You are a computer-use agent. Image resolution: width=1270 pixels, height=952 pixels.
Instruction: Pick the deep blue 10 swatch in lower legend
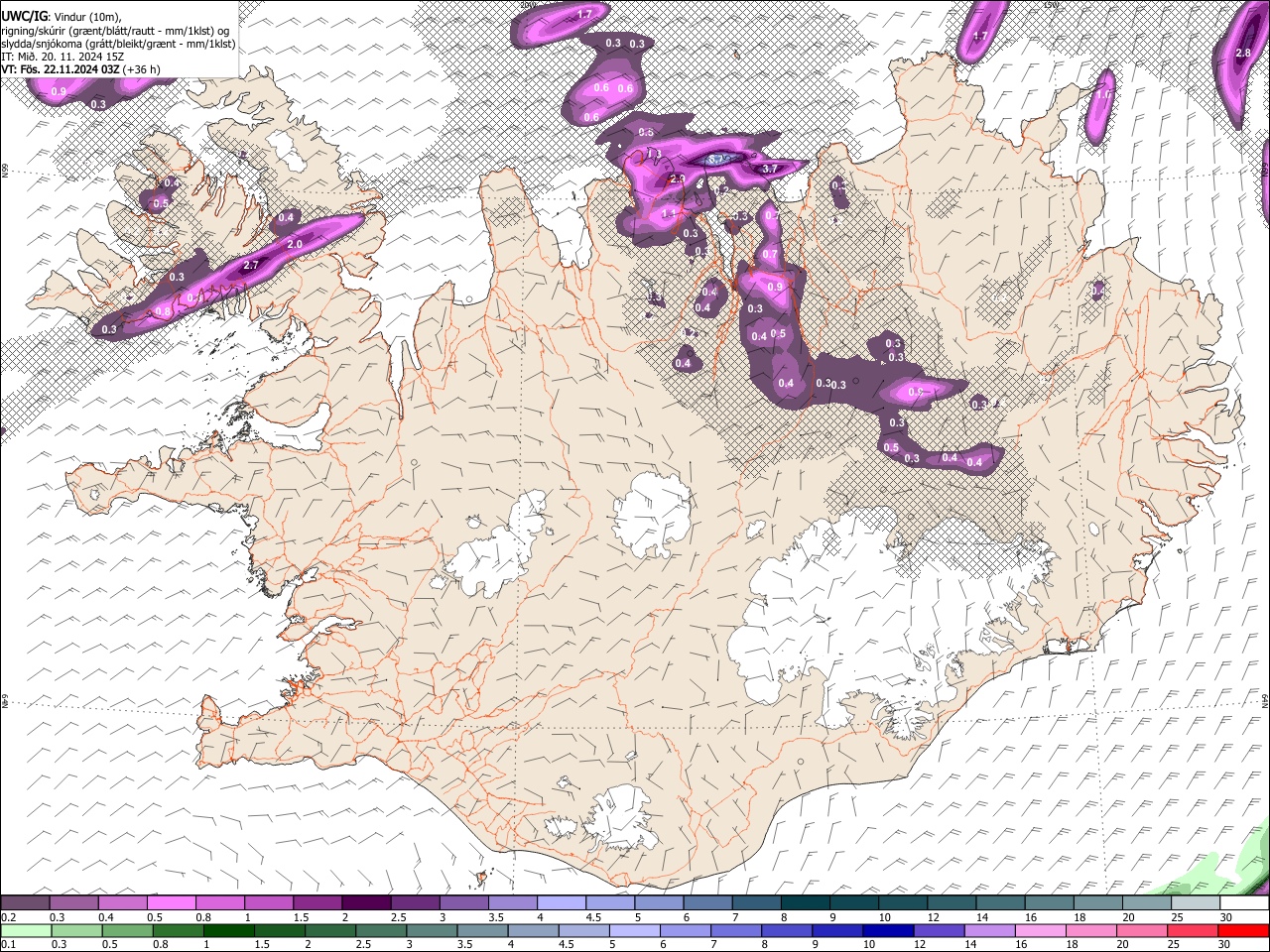(x=888, y=930)
